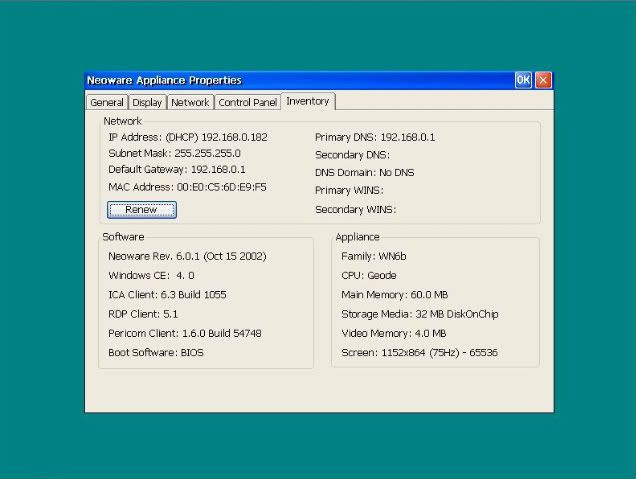Click the Network group heading
This screenshot has width=636, height=479.
point(122,121)
